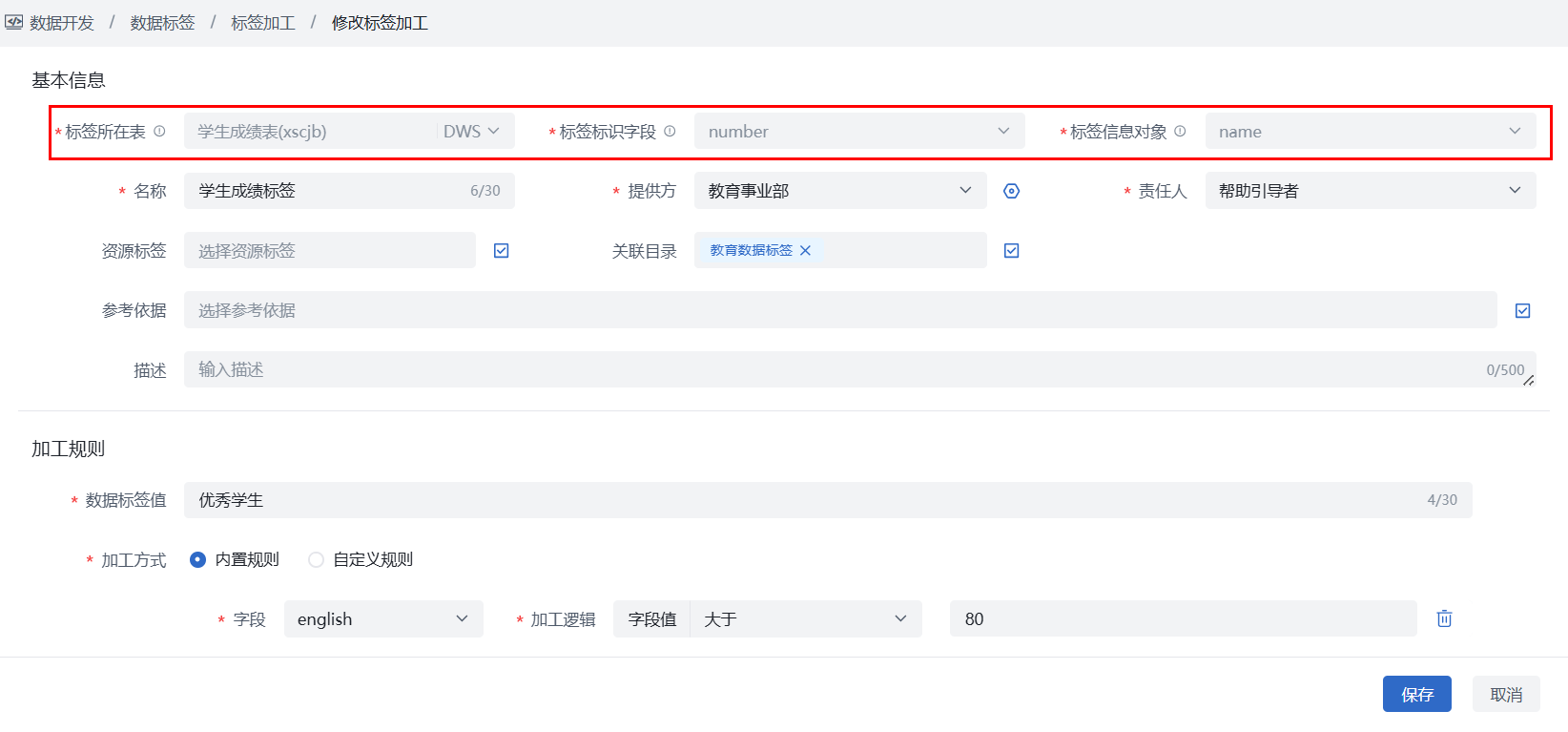
Task: Toggle checkbox next to 参考依据 field
Action: 1522,310
